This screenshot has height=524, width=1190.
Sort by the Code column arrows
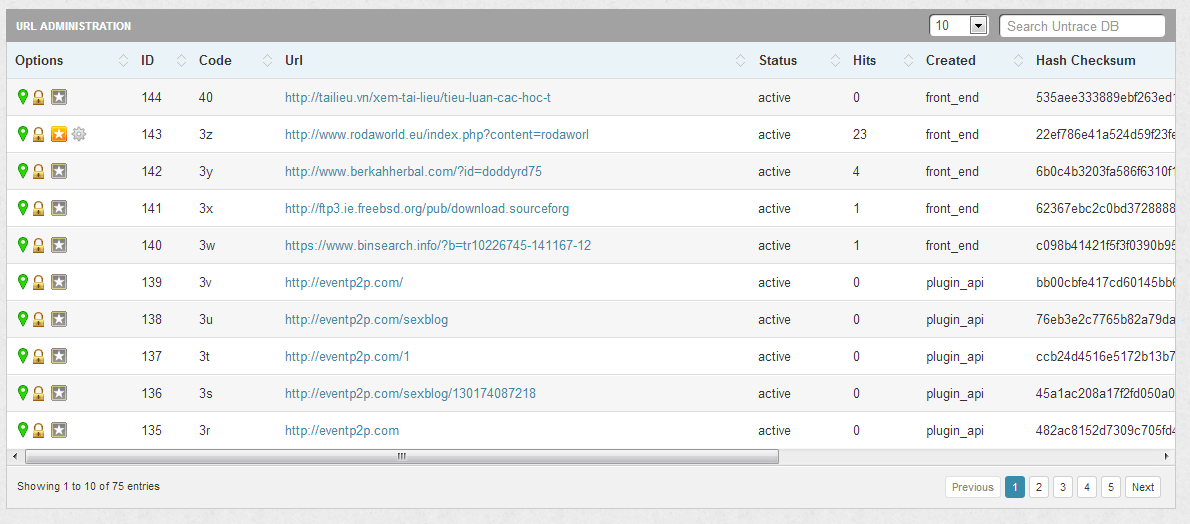(267, 60)
